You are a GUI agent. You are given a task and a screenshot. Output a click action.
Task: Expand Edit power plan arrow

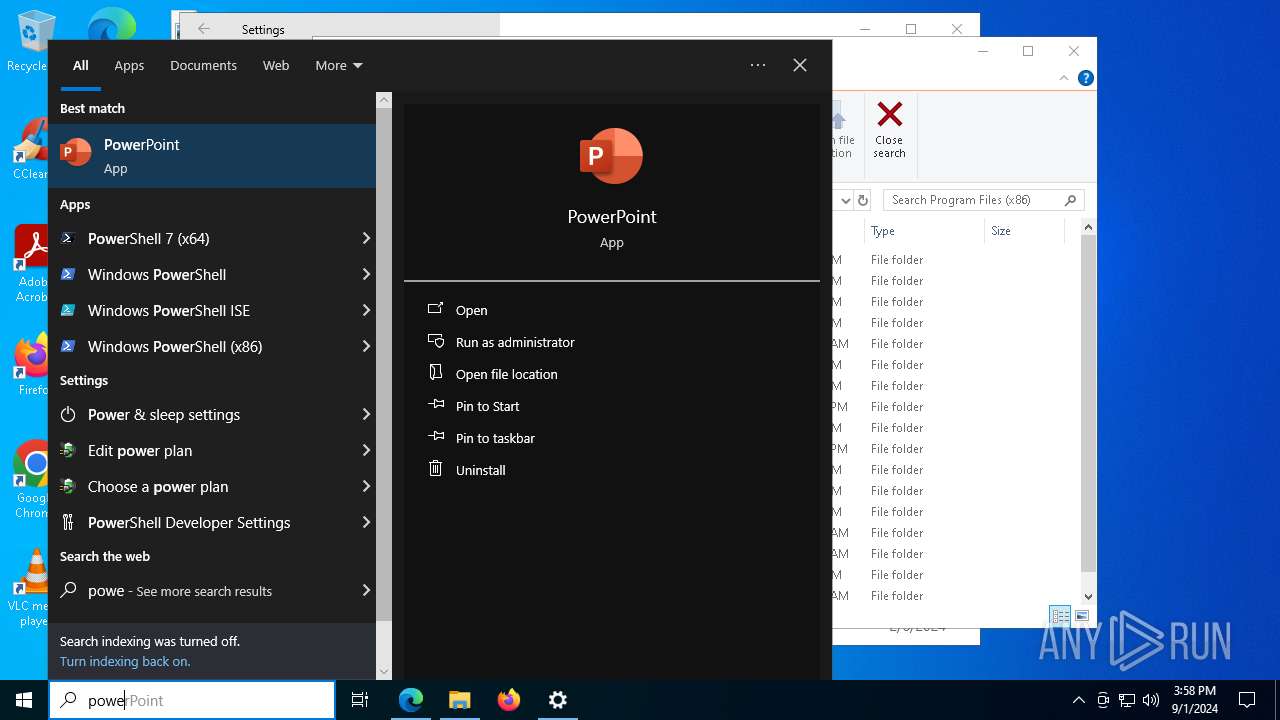366,450
